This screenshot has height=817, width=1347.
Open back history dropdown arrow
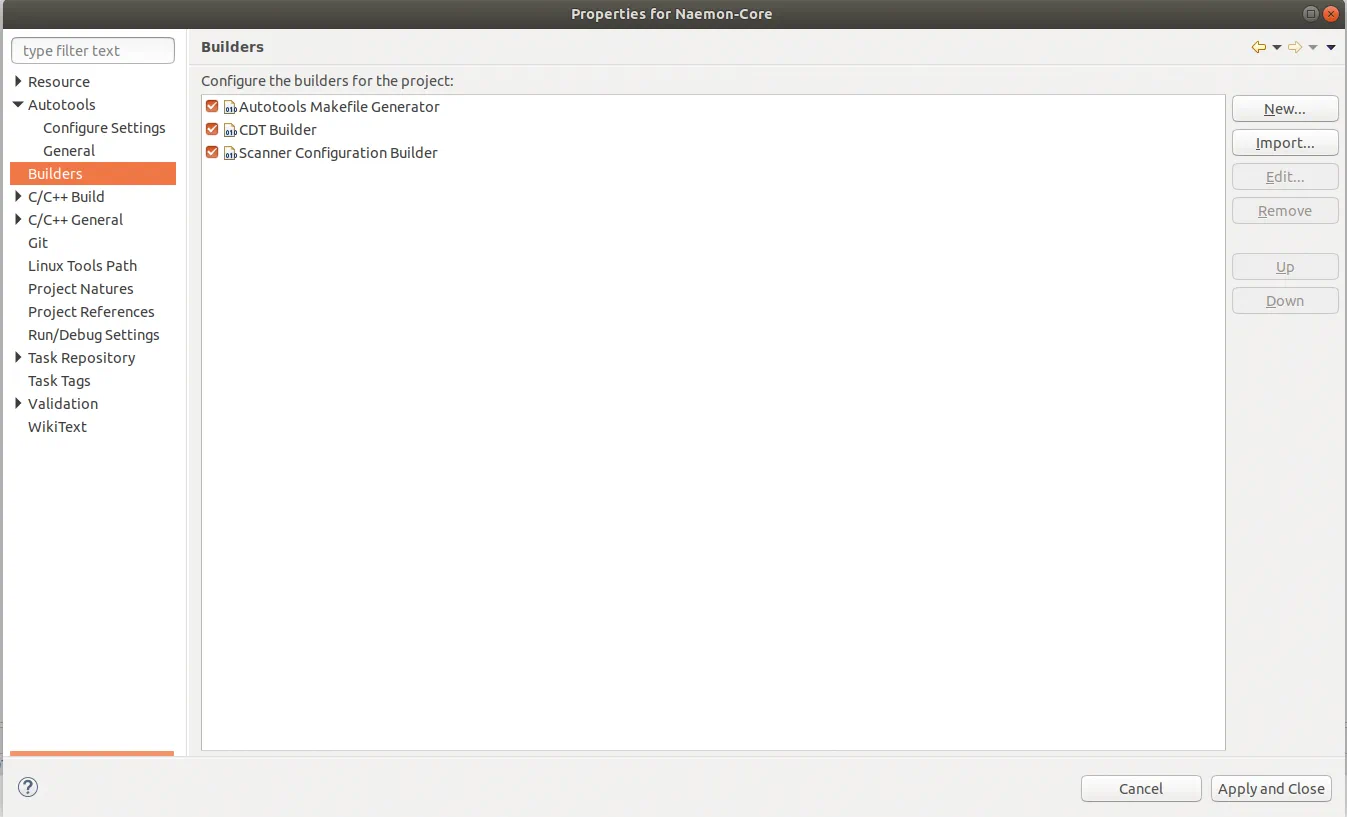(x=1277, y=48)
